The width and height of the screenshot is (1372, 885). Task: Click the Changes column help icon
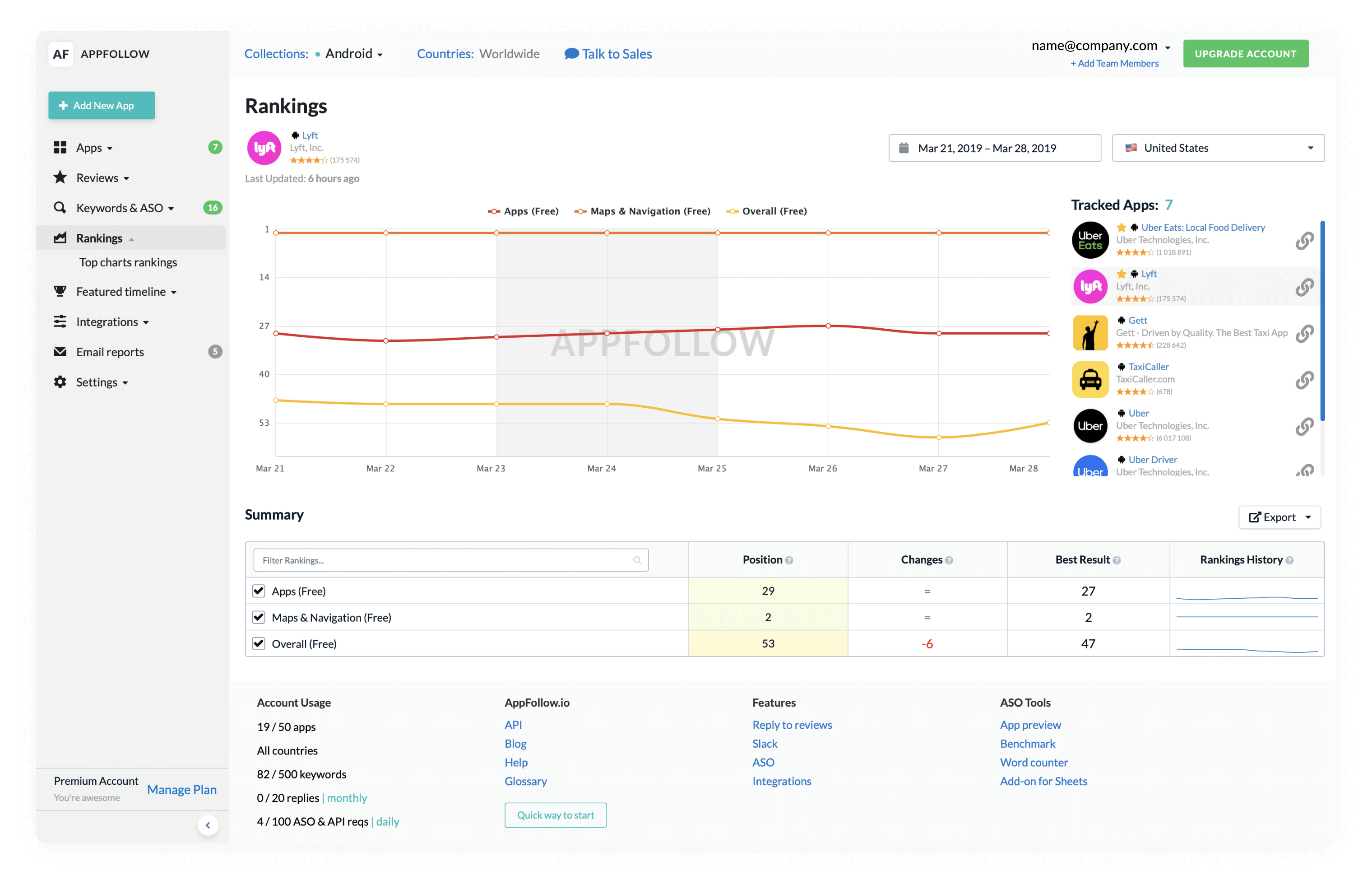pyautogui.click(x=949, y=561)
